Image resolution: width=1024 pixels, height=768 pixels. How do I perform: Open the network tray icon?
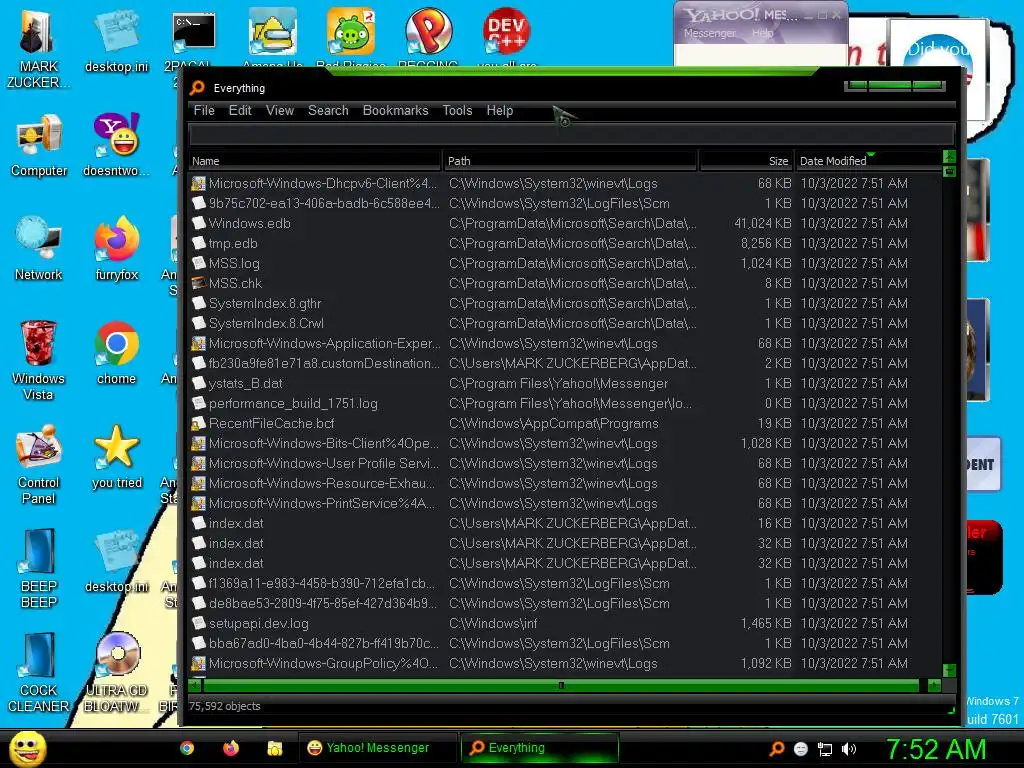click(825, 749)
